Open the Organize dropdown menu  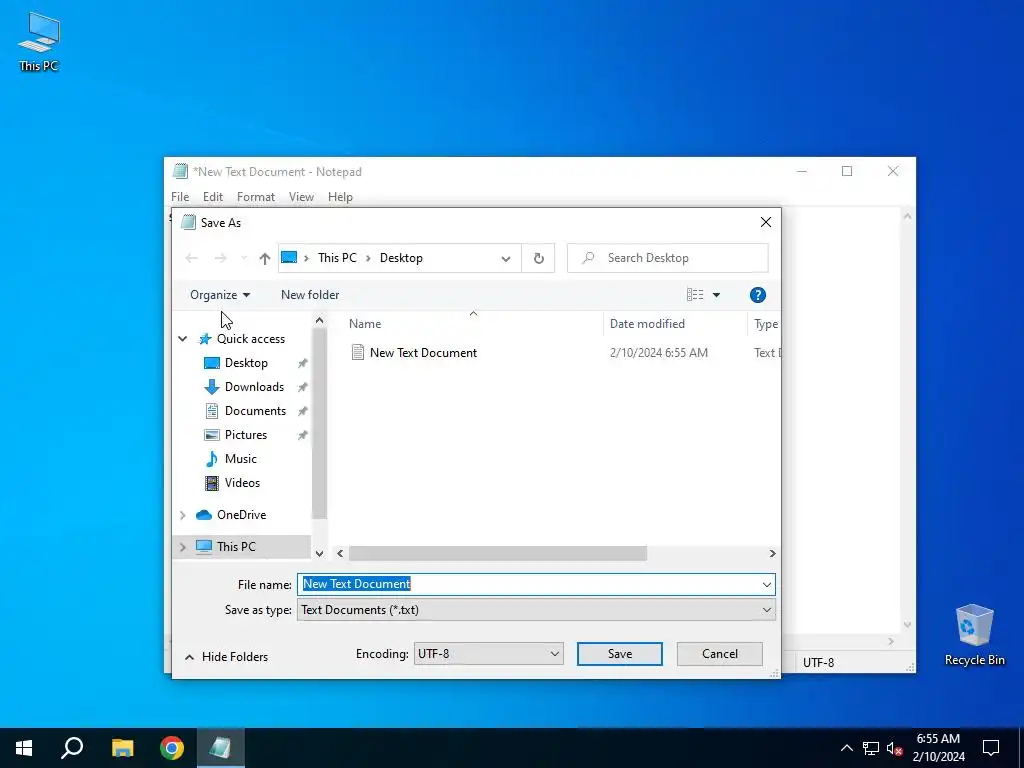point(219,295)
